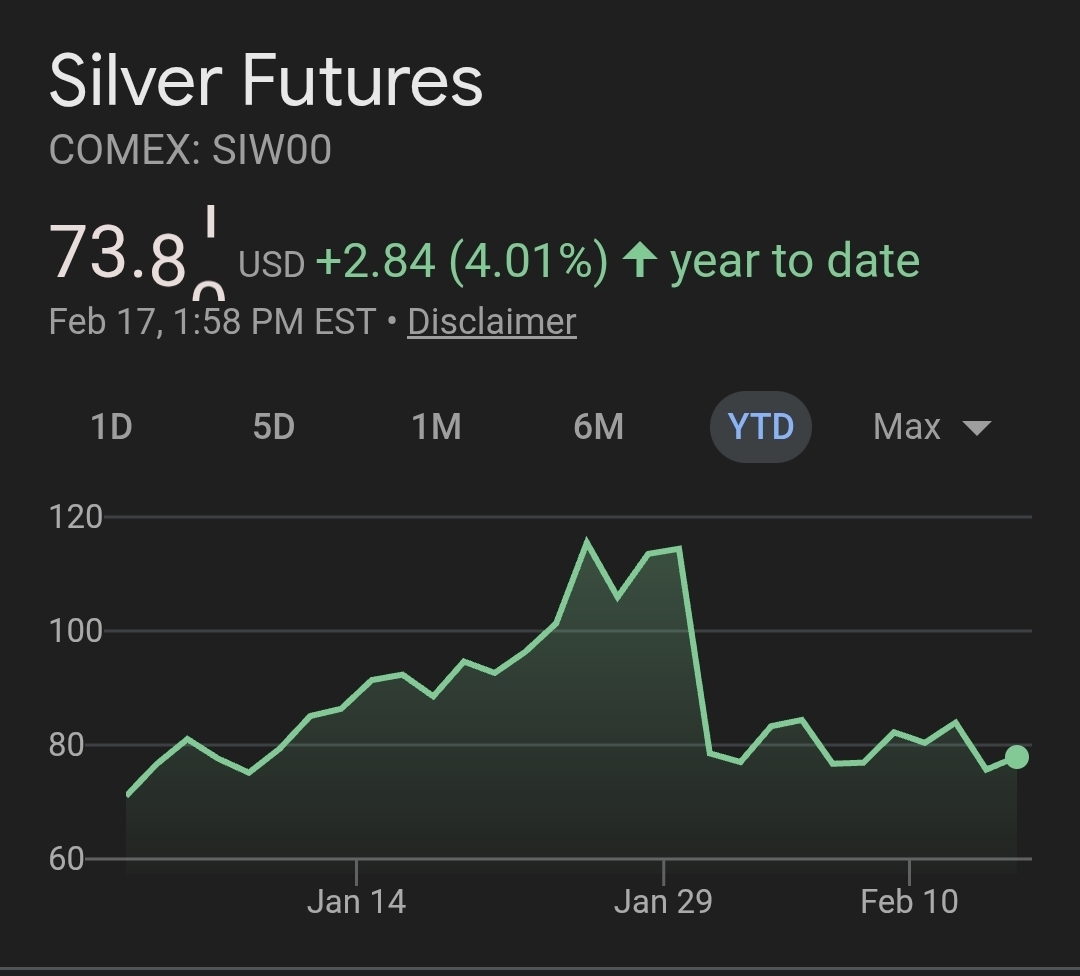Click the current price dot on chart
This screenshot has height=976, width=1080.
(x=1016, y=757)
